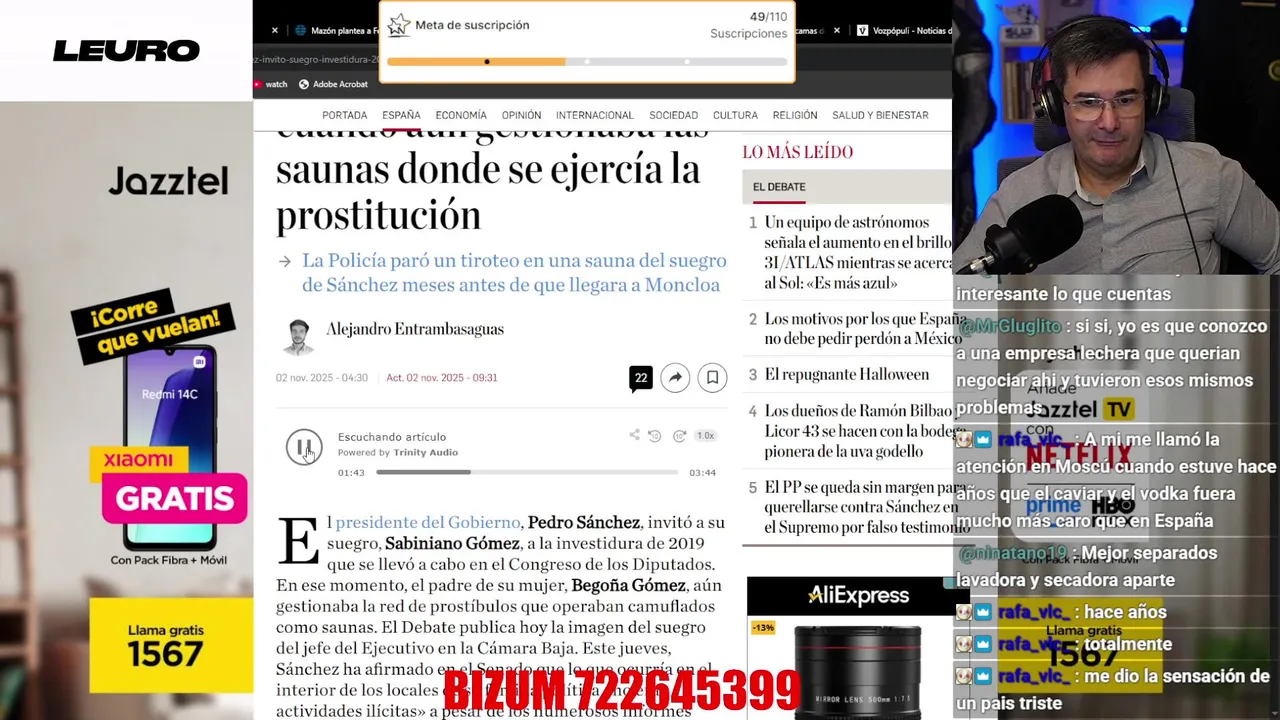Open most-read story about astrónomos 3I/ATLAS

coord(858,253)
